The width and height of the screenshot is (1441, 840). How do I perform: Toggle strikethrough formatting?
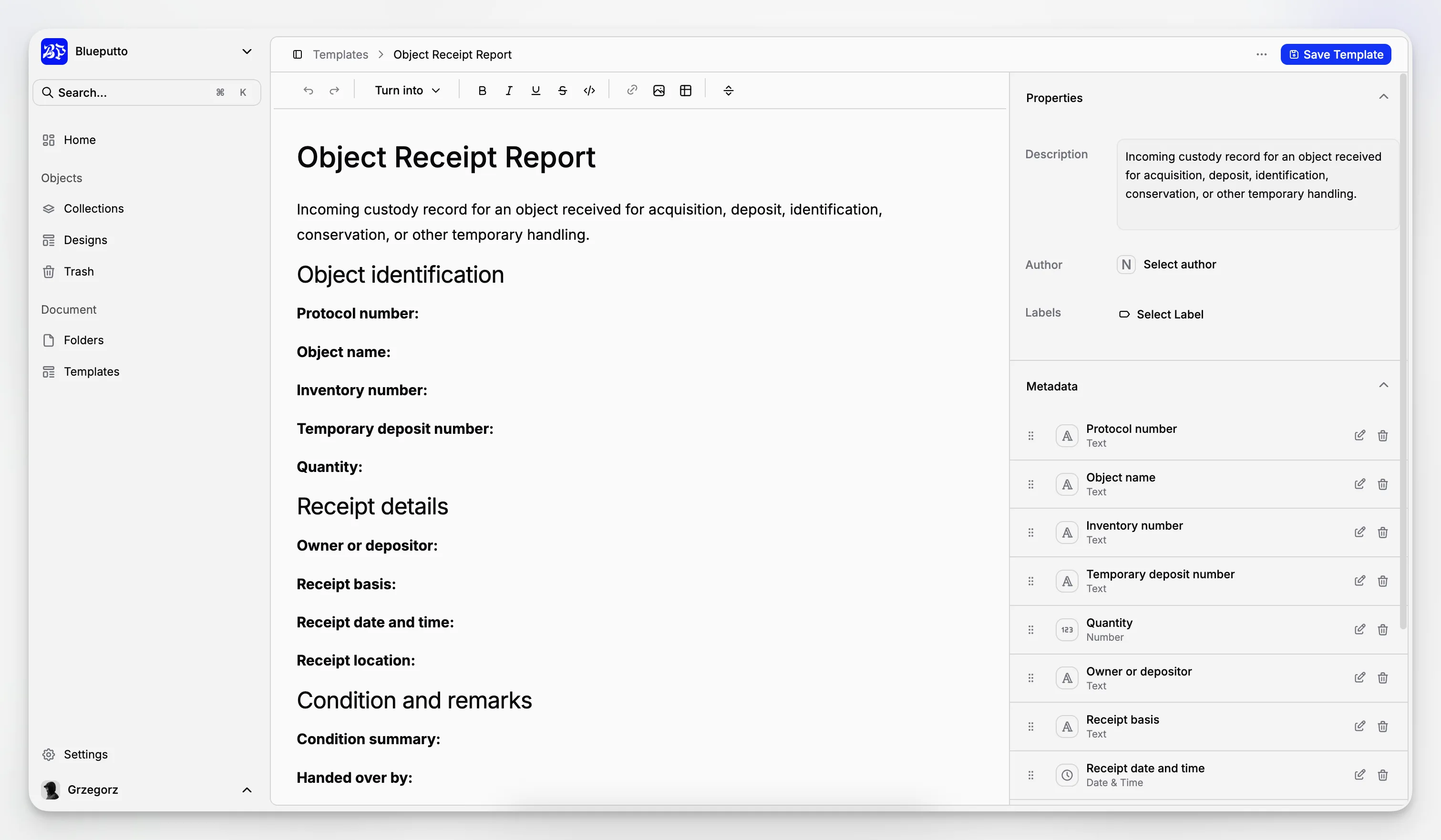563,91
